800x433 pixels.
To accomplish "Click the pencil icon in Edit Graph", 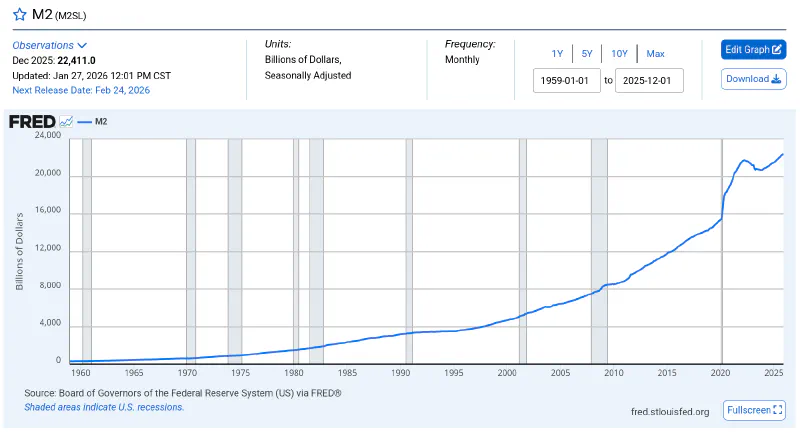I will coord(777,49).
